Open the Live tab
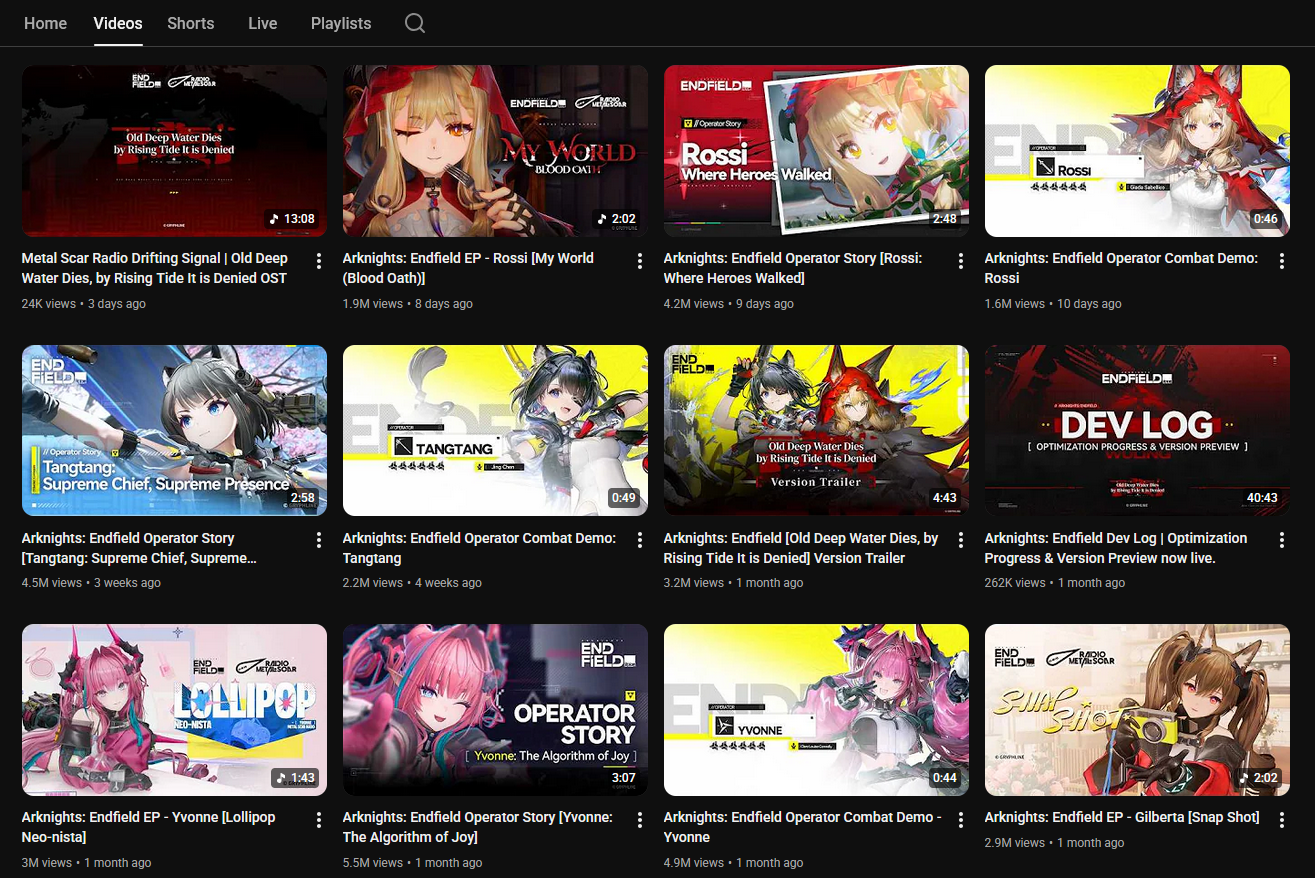Image resolution: width=1315 pixels, height=878 pixels. click(263, 23)
